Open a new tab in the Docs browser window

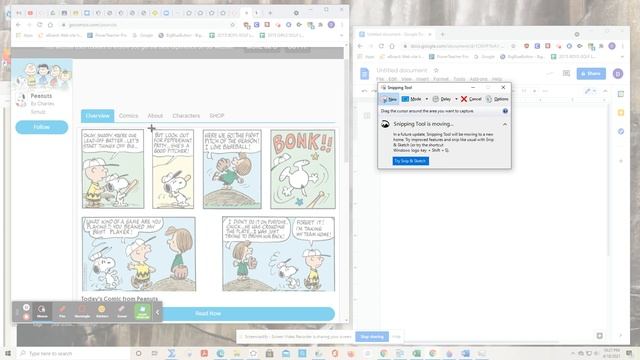click(x=442, y=35)
